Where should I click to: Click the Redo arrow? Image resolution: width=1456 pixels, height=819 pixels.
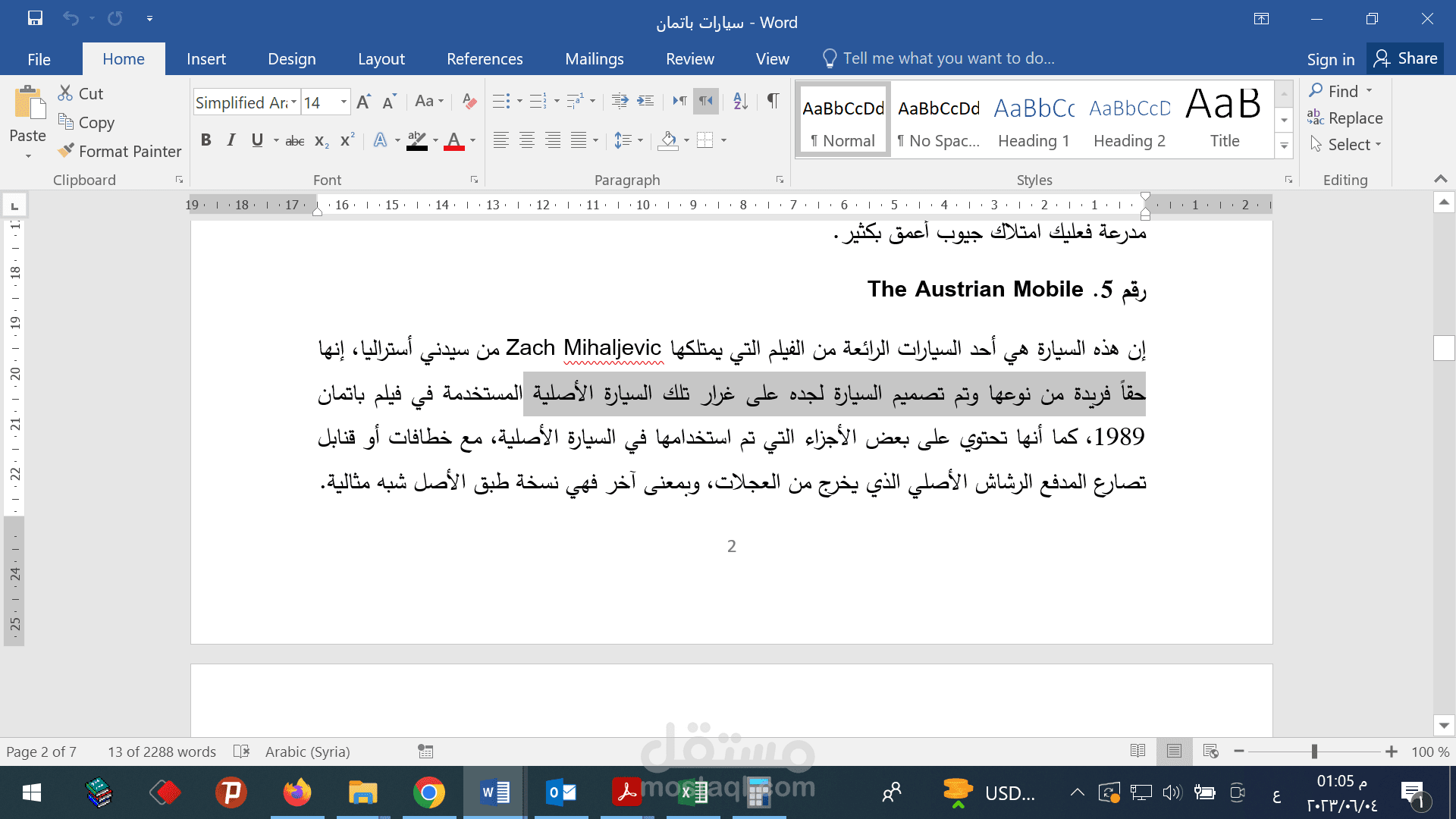115,18
